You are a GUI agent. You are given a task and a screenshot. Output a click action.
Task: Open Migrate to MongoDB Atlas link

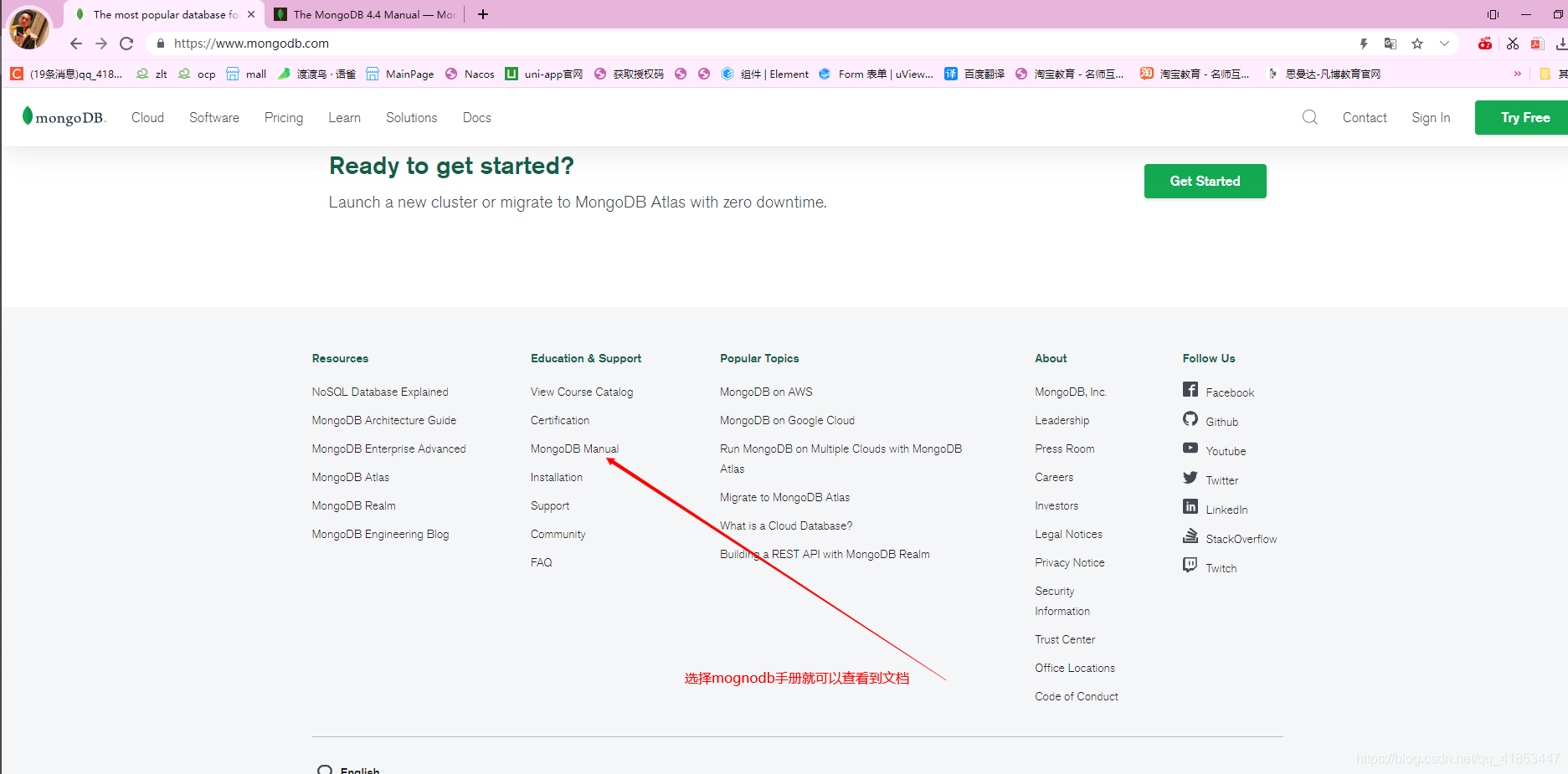(784, 497)
